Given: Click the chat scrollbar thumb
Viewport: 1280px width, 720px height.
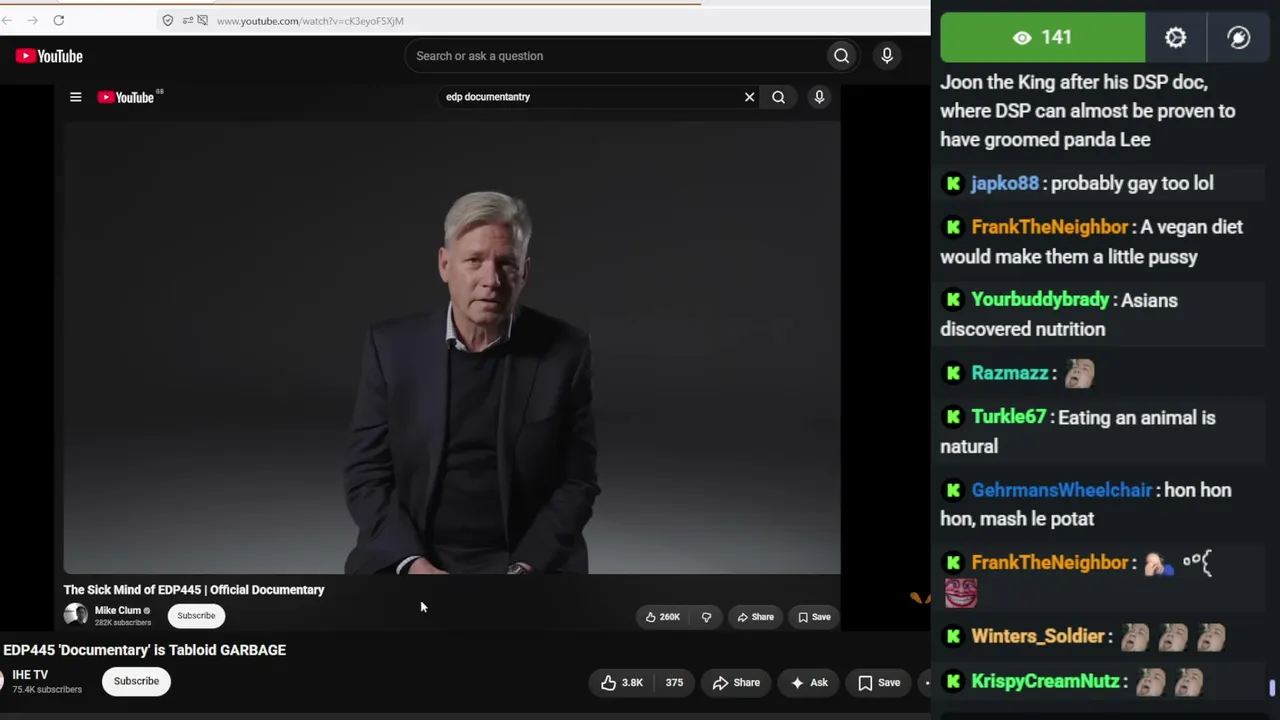Looking at the screenshot, I should coord(1272,687).
